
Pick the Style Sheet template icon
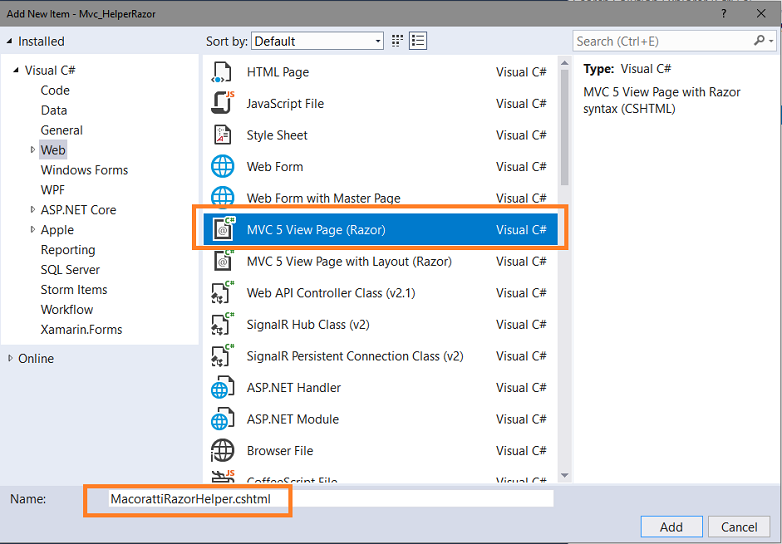click(222, 135)
